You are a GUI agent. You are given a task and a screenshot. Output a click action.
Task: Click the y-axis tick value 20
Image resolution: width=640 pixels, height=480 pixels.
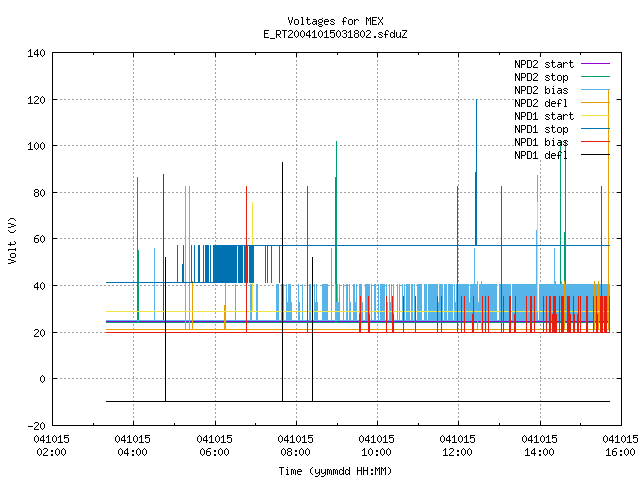coord(39,333)
